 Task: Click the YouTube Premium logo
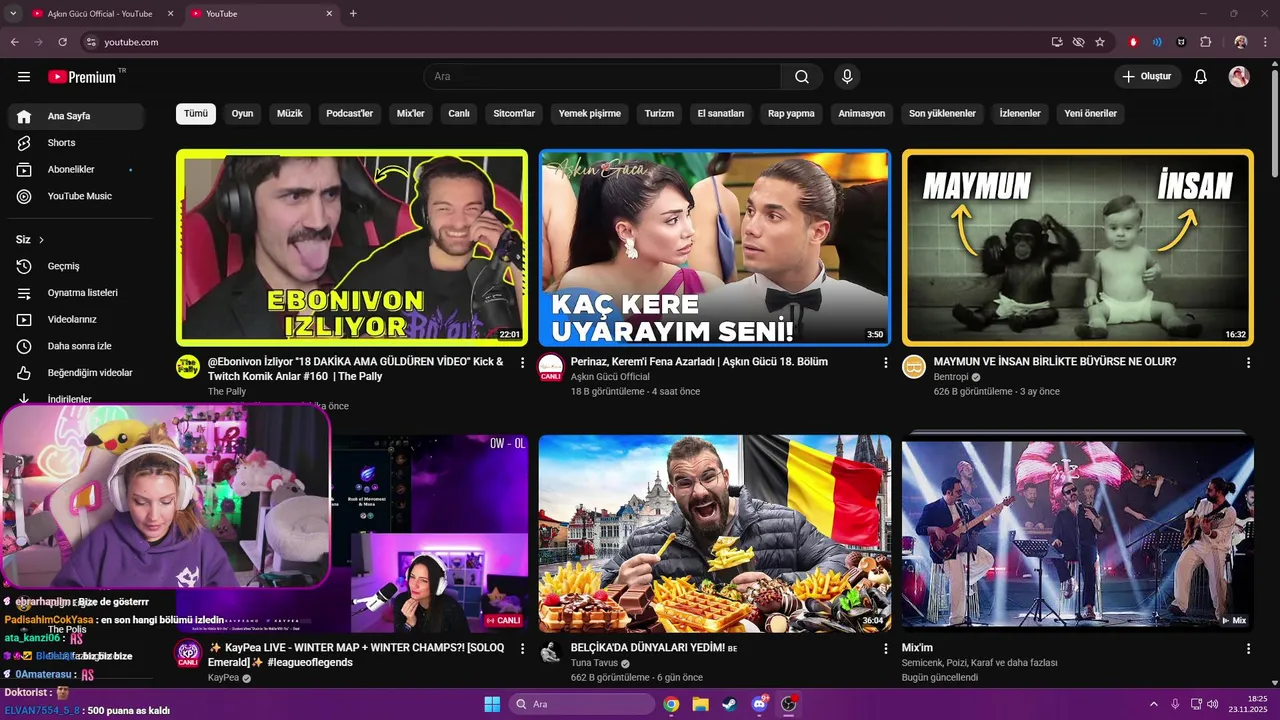tap(82, 77)
